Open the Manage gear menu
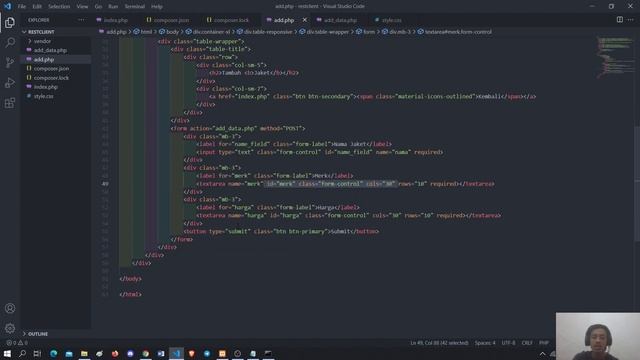This screenshot has height=360, width=640. 10,328
